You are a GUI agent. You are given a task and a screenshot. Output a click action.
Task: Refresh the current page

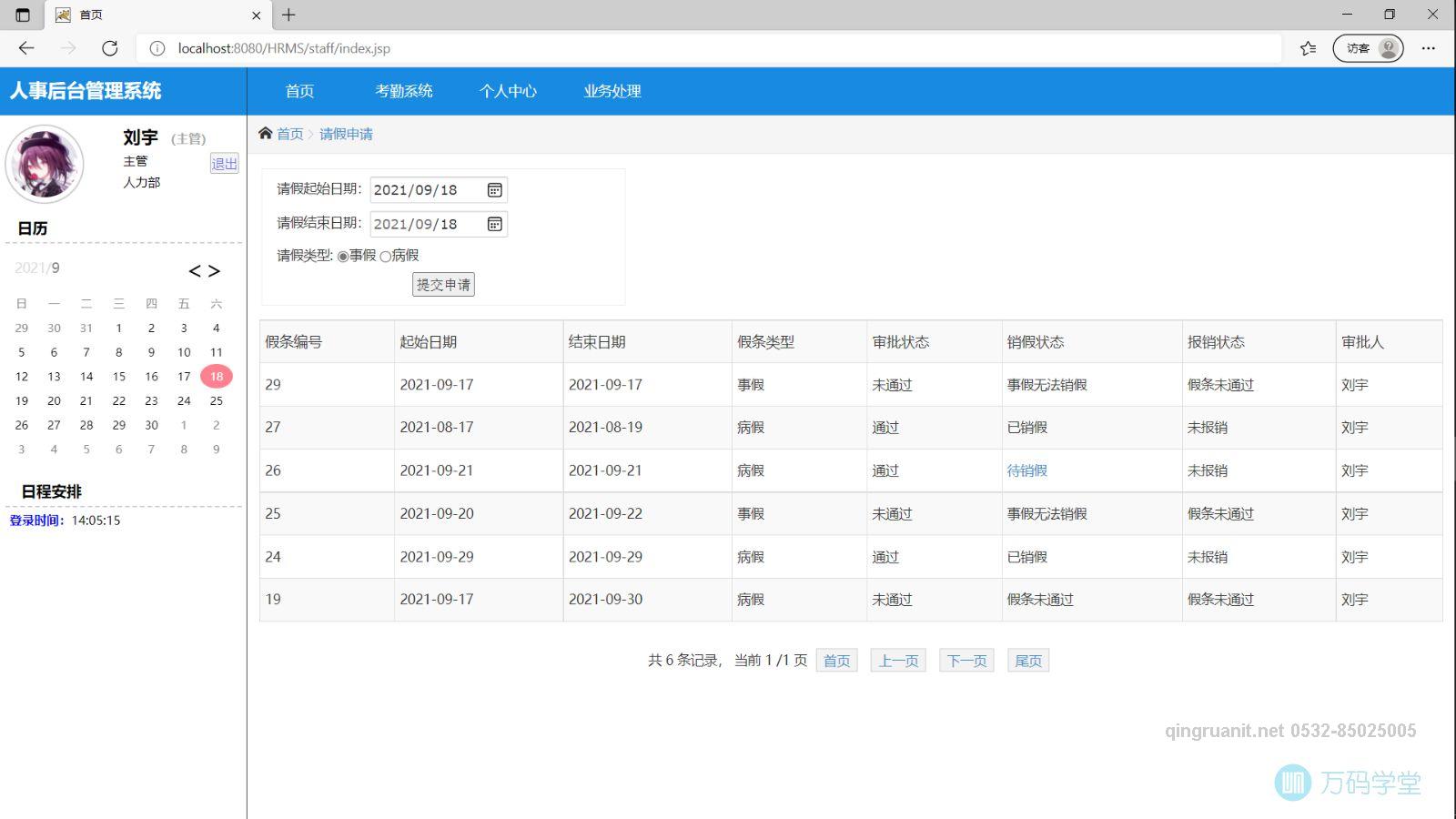coord(111,48)
